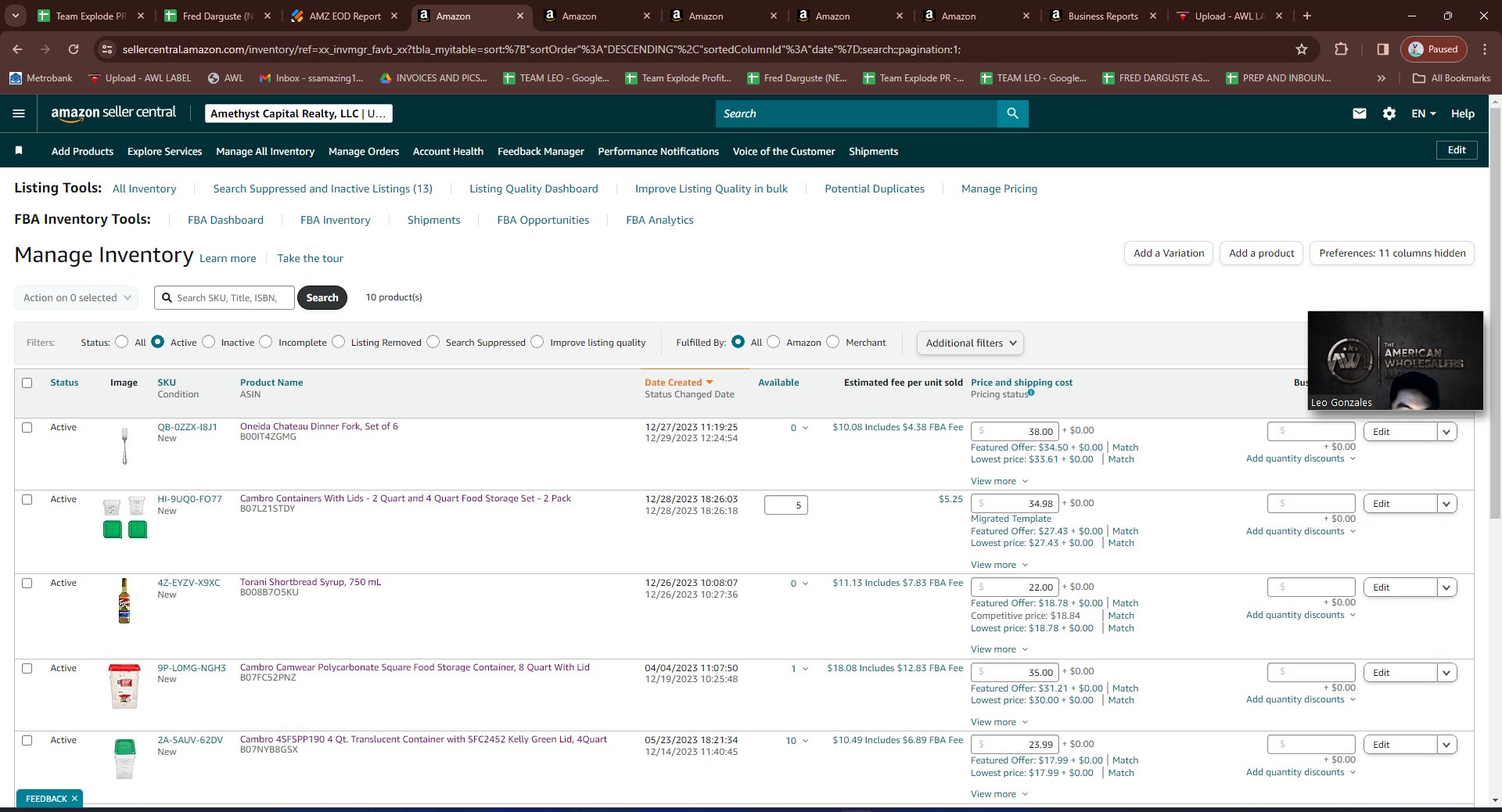The image size is (1502, 812).
Task: Open browser extensions puzzle icon
Action: (x=1341, y=49)
